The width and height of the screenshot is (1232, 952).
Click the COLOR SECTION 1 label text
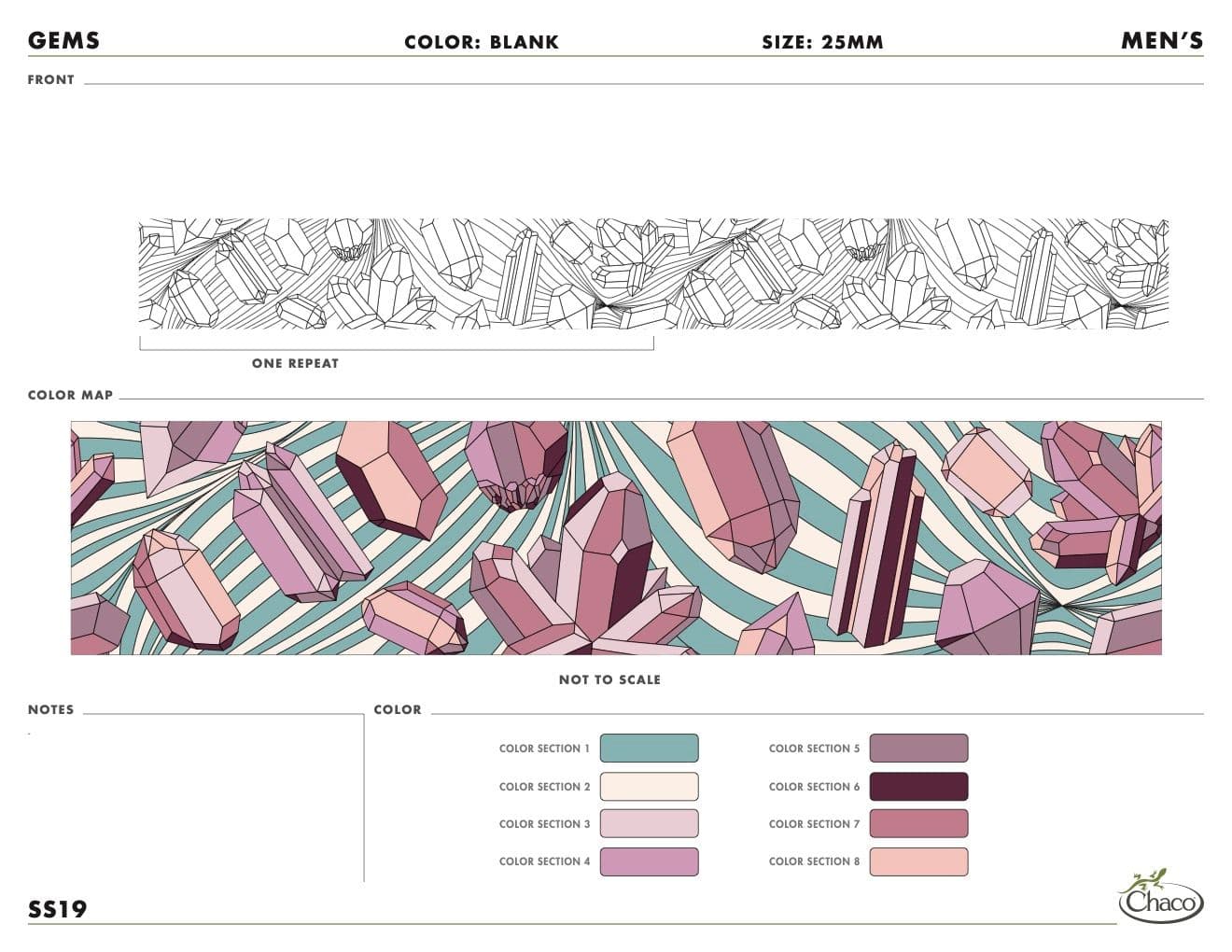[544, 749]
